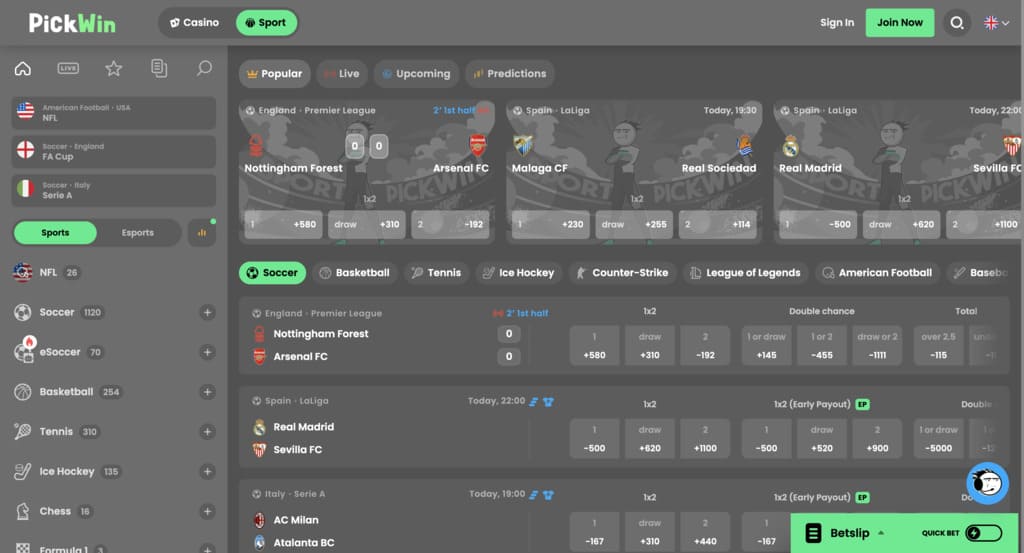Open the statistics bar chart icon
Viewport: 1024px width, 553px height.
tap(202, 232)
